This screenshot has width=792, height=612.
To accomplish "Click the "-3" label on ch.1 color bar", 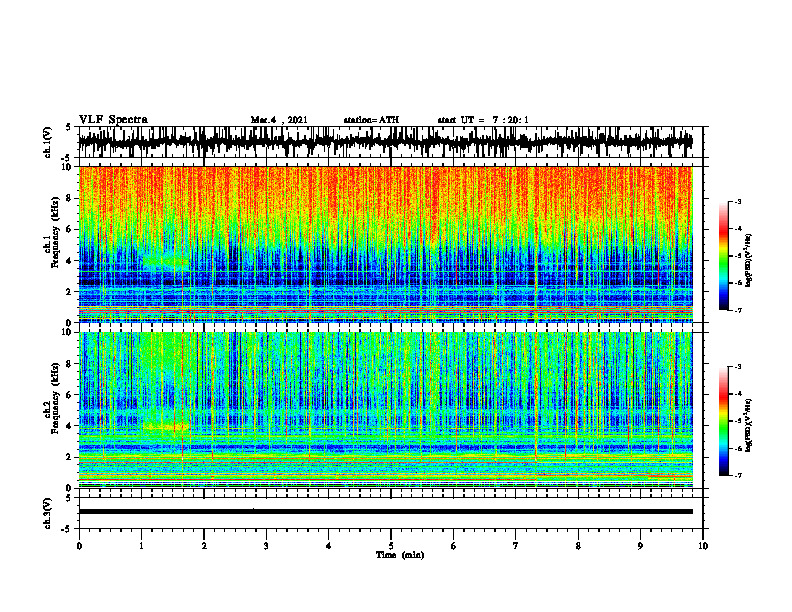I will pos(737,201).
